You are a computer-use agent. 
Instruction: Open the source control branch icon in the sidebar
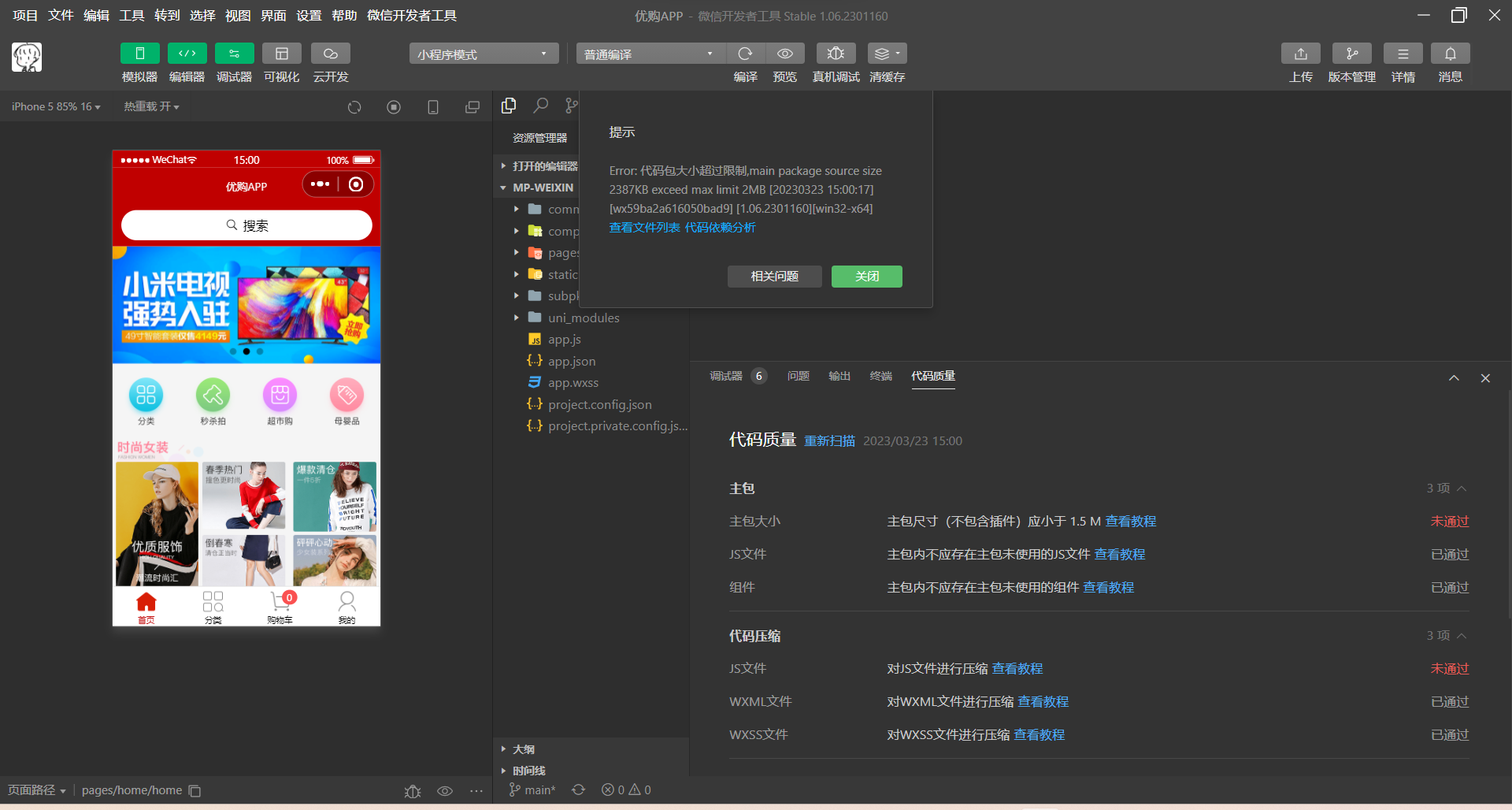point(571,106)
